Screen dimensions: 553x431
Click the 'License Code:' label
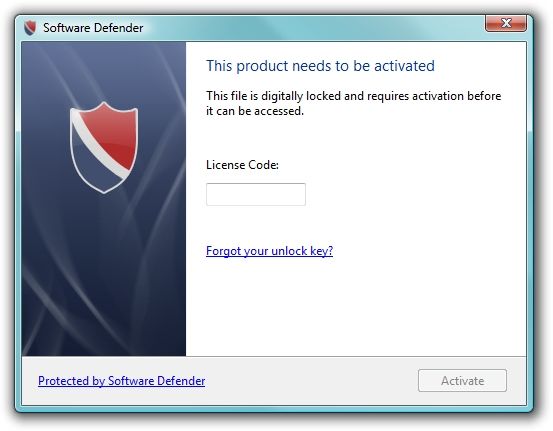point(242,165)
